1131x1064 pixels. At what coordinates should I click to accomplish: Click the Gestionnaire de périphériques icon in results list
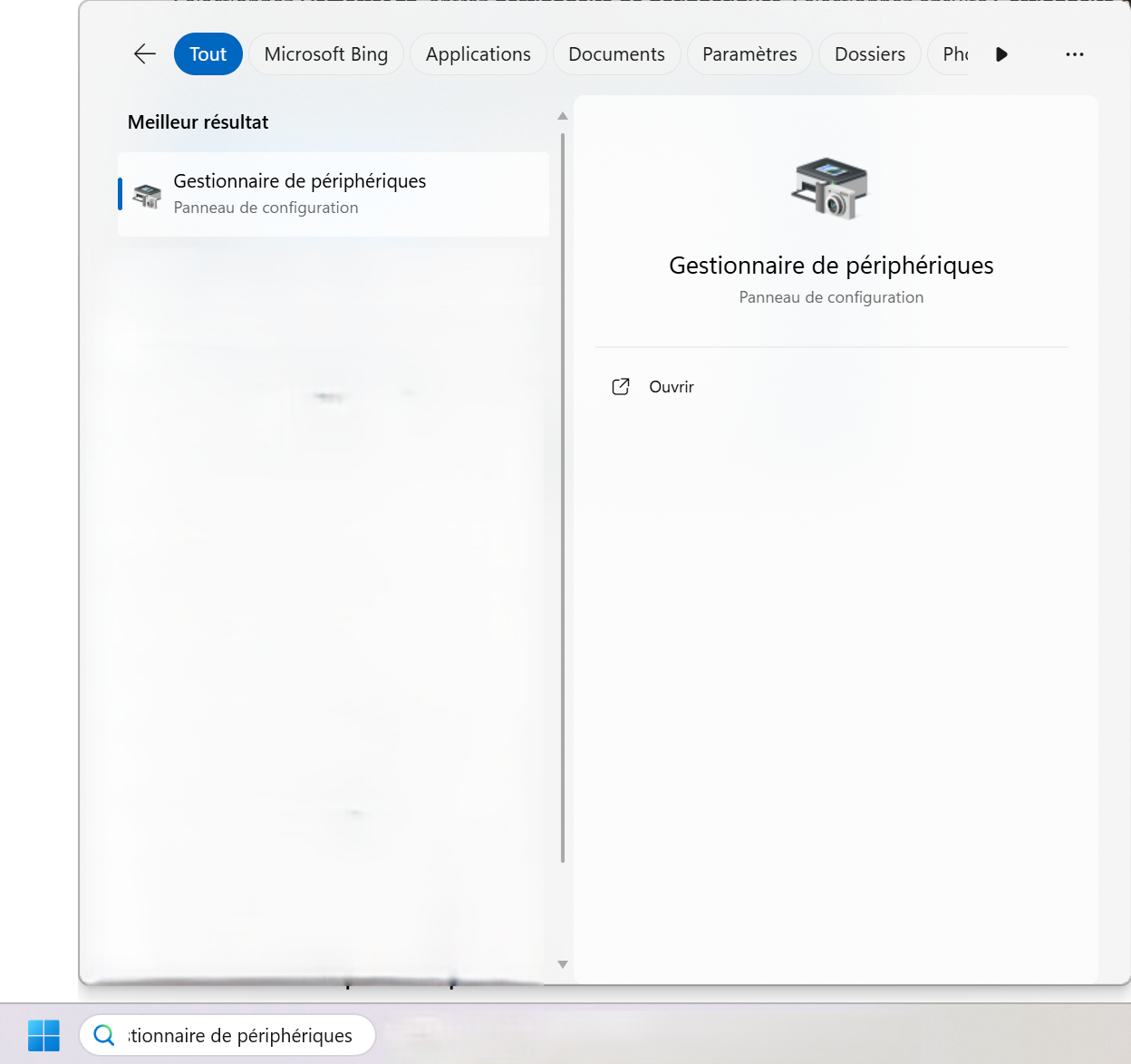pos(147,195)
